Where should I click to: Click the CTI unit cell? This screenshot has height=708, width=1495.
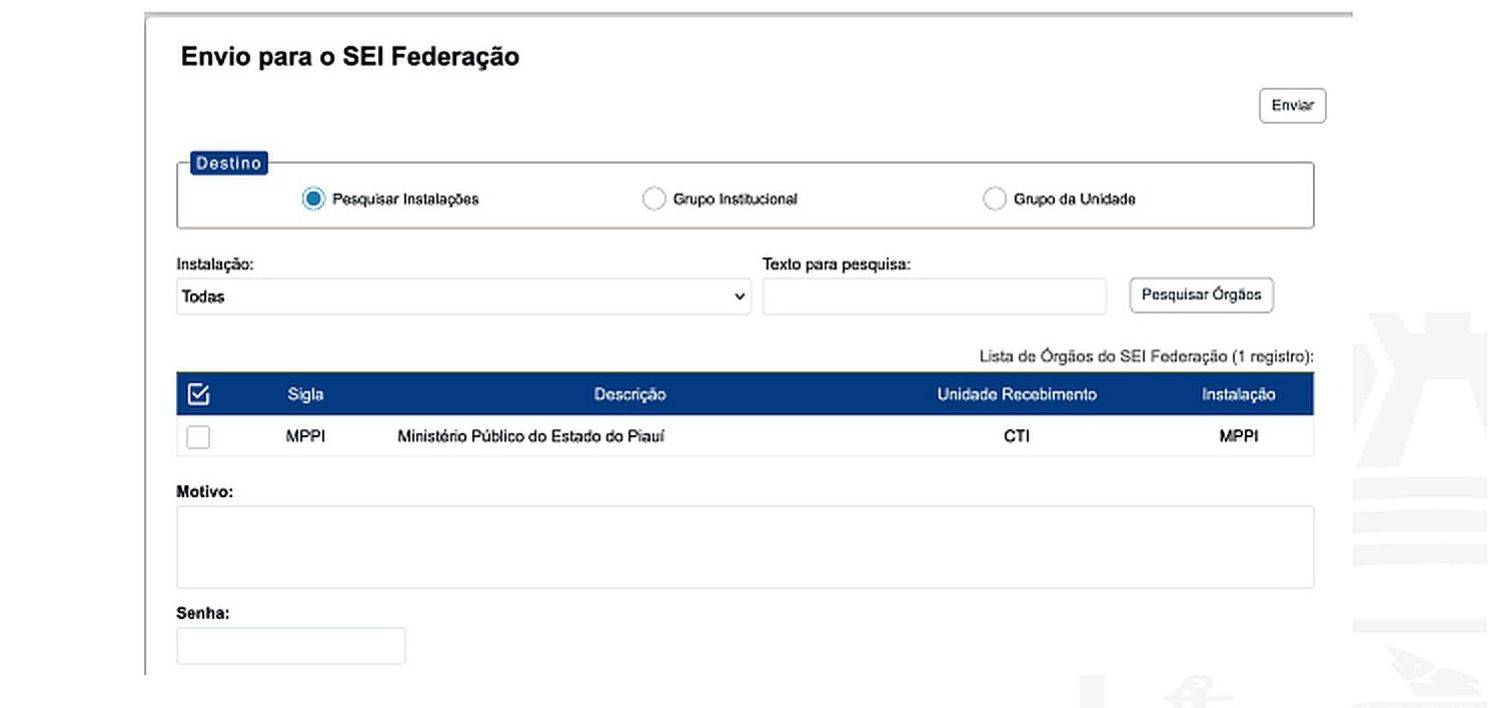tap(1017, 437)
